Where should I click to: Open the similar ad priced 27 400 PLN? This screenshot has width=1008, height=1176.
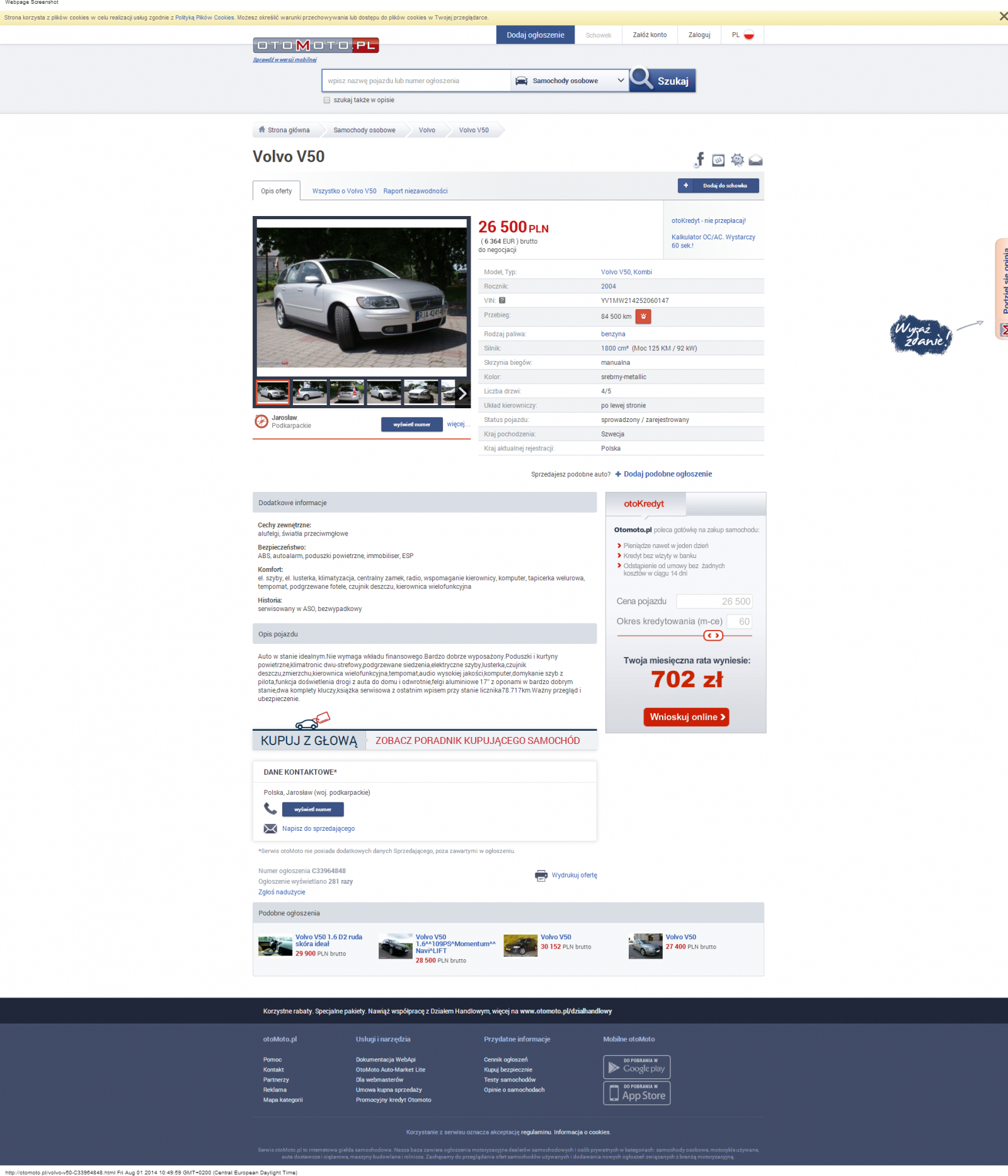pos(681,937)
